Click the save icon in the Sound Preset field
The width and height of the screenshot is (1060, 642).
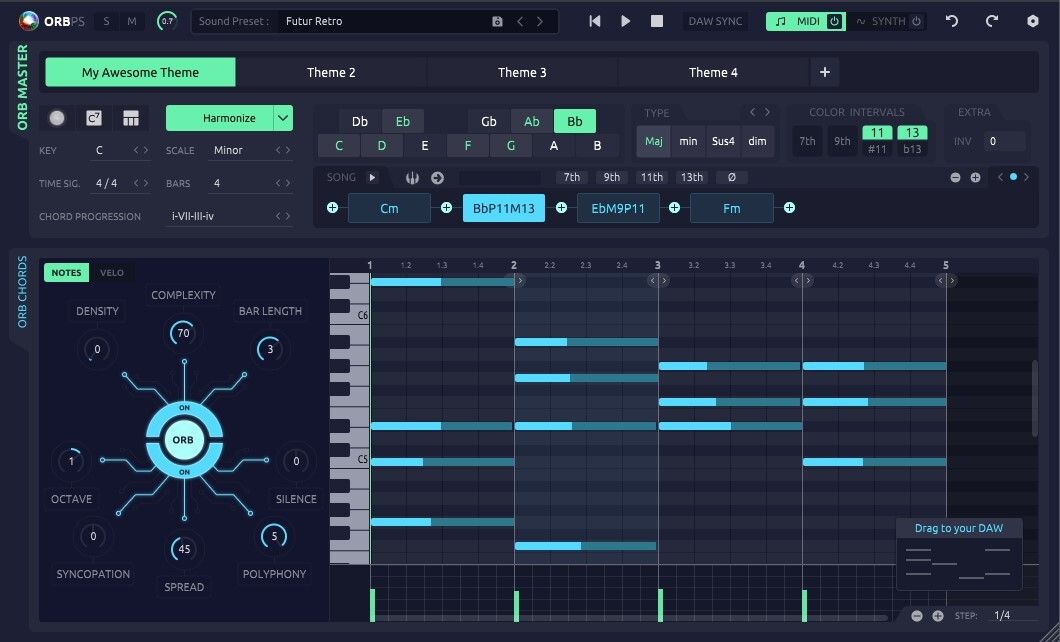tap(497, 20)
